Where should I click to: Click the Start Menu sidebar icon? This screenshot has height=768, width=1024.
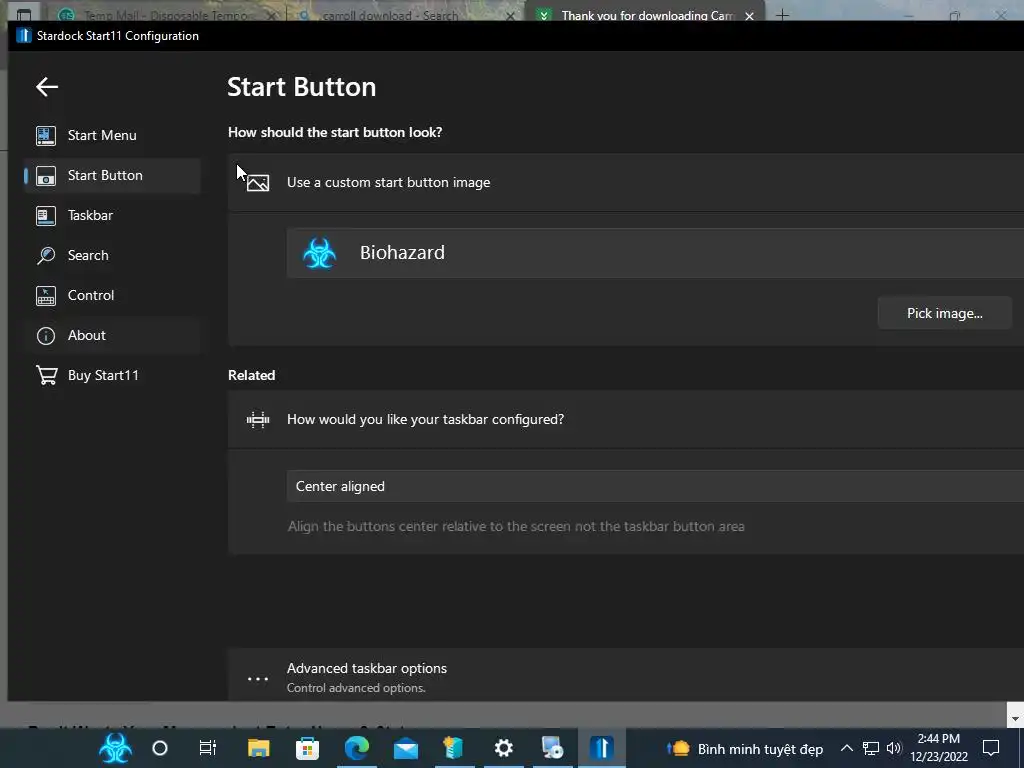(46, 135)
